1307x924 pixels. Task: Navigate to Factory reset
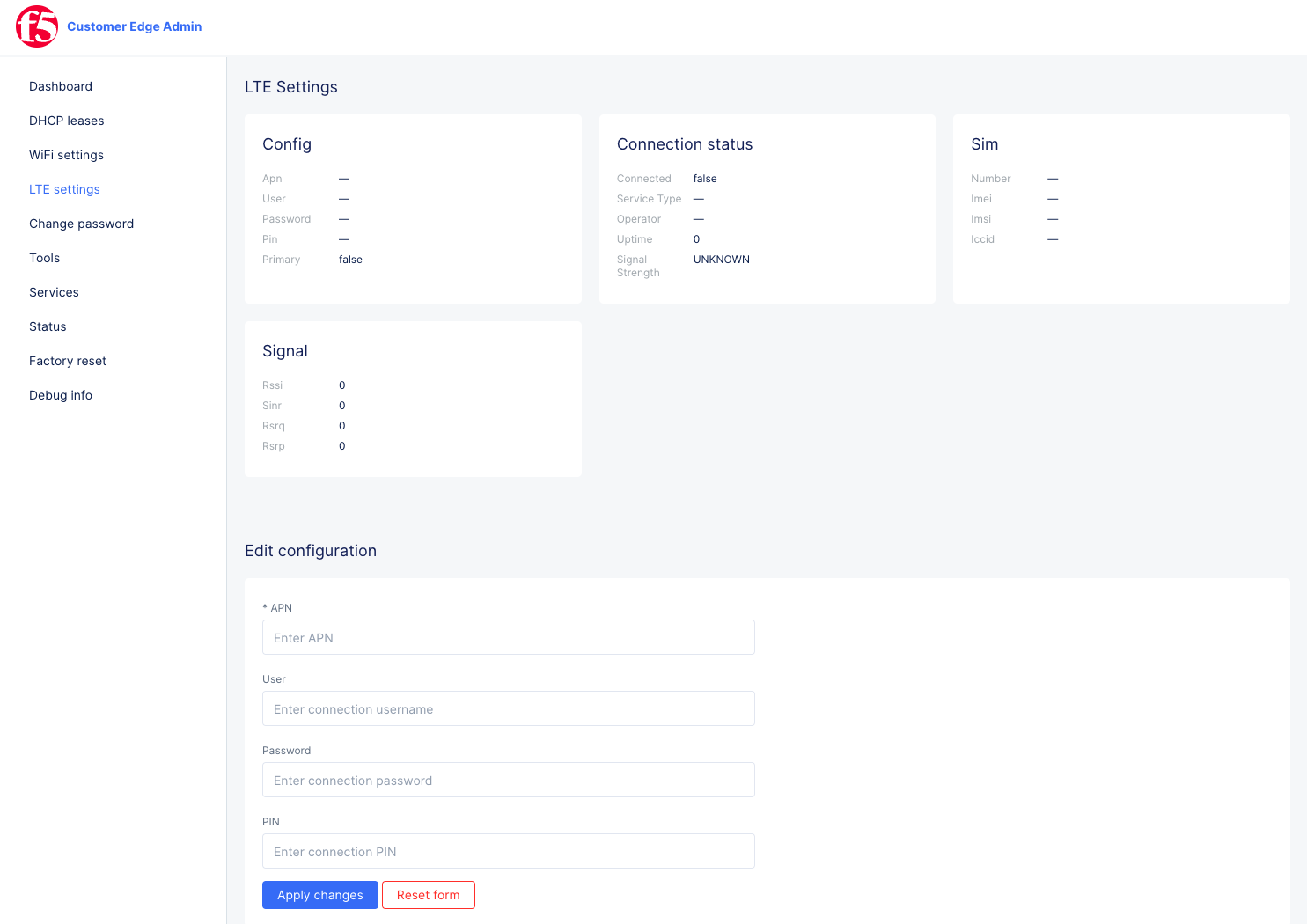tap(68, 361)
